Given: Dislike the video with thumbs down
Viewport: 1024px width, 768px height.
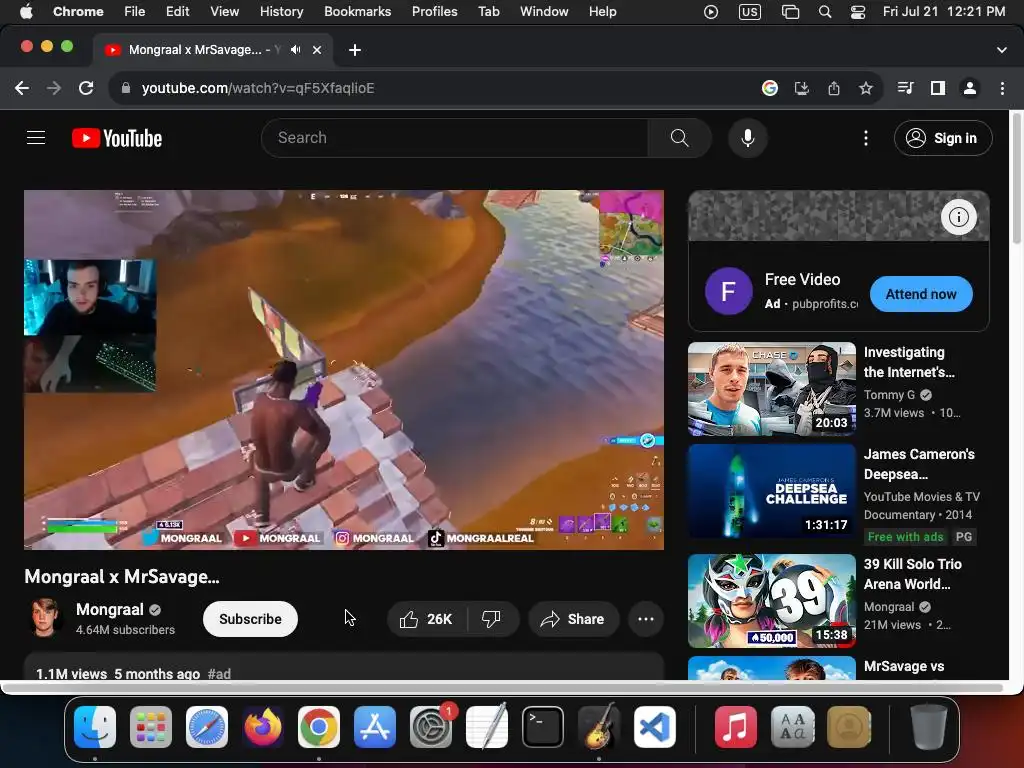Looking at the screenshot, I should coord(492,619).
